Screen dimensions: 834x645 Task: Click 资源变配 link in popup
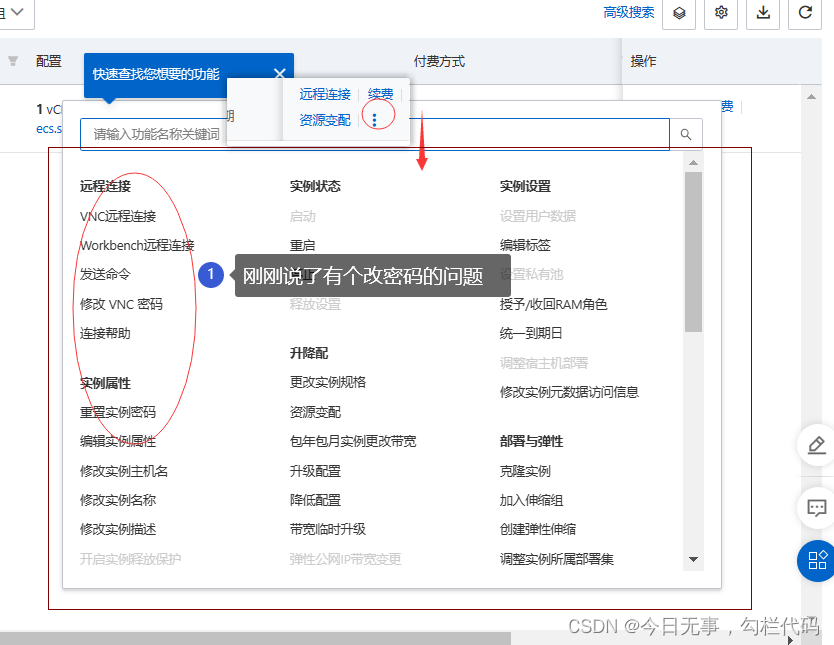coord(324,120)
